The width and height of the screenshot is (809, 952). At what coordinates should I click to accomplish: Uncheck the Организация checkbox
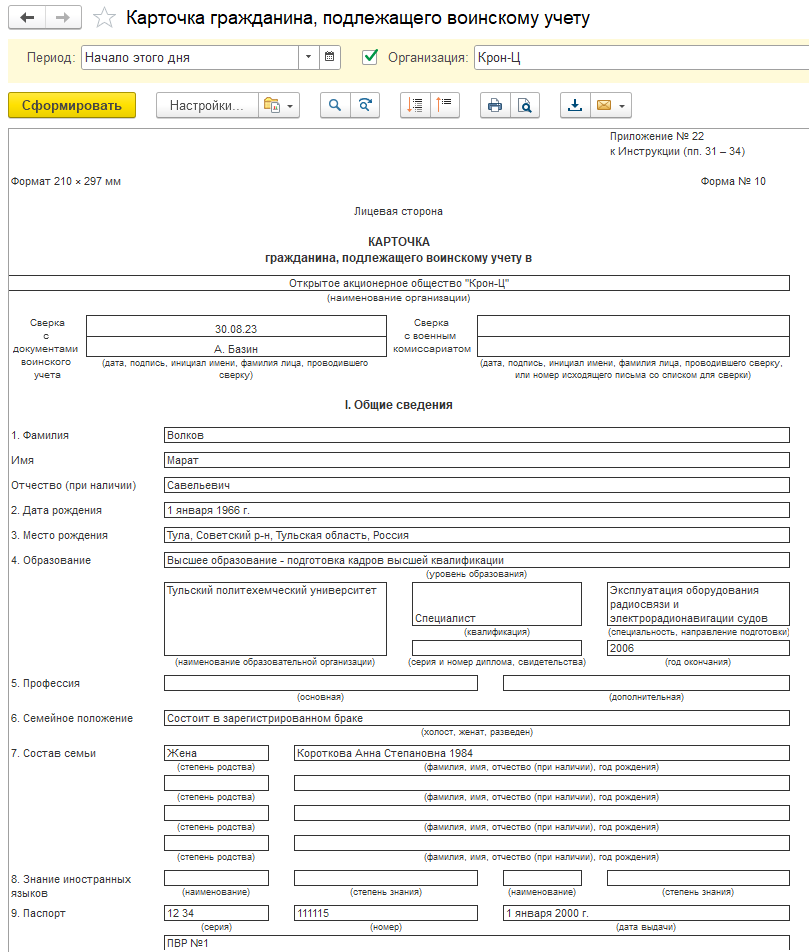(370, 57)
